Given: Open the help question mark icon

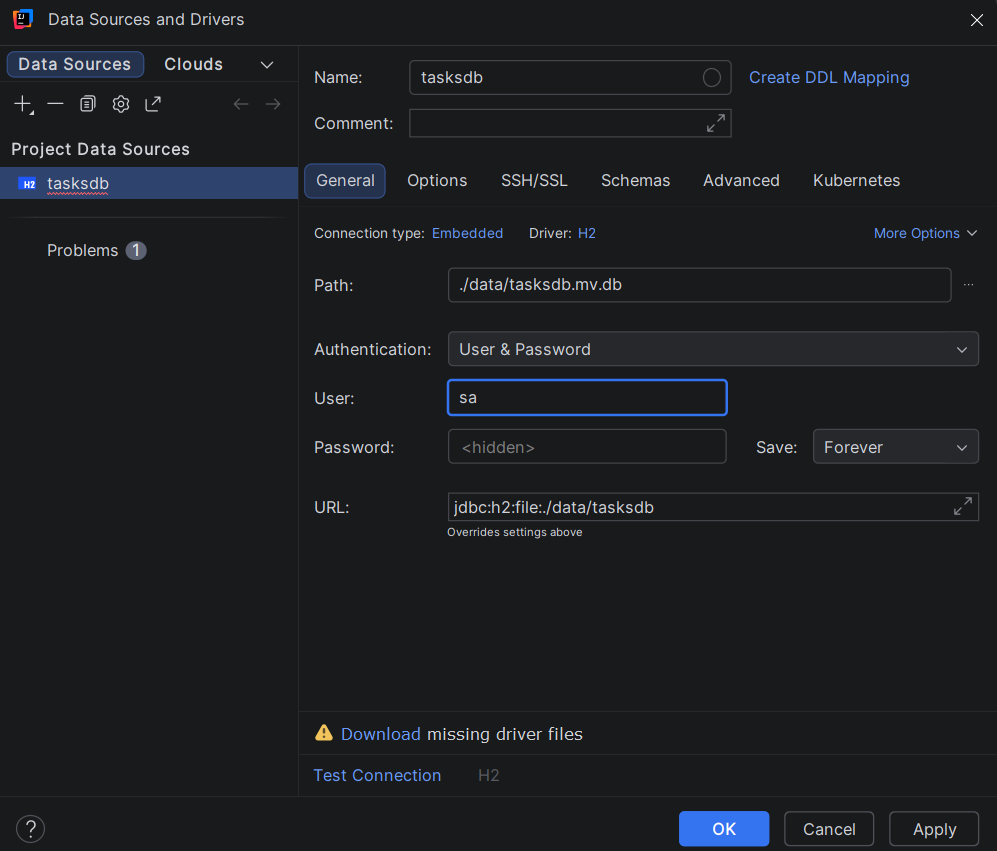Looking at the screenshot, I should [31, 829].
